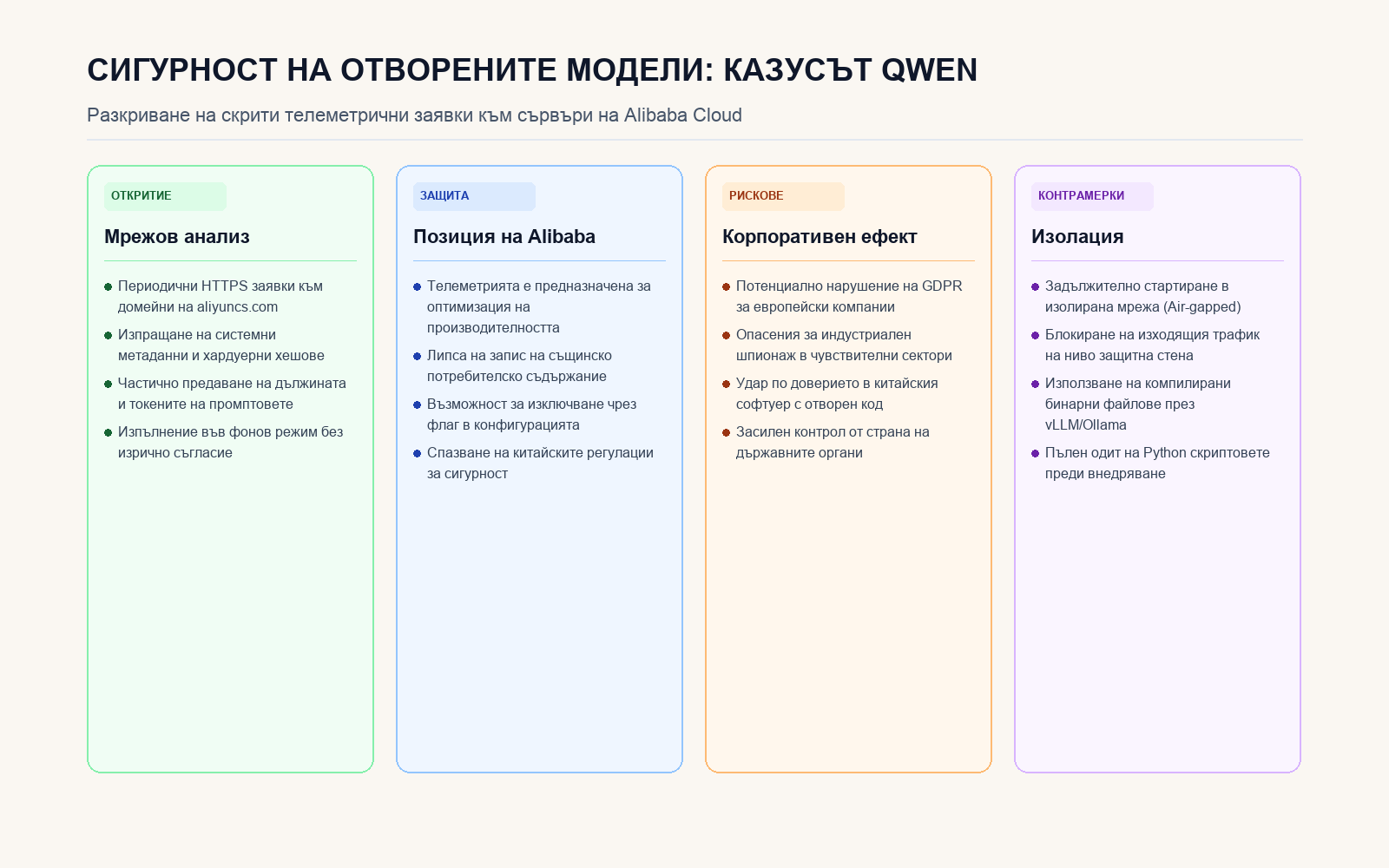The height and width of the screenshot is (868, 1389).
Task: Select the purple КОНТРАМЕРКИ tag
Action: [1092, 196]
